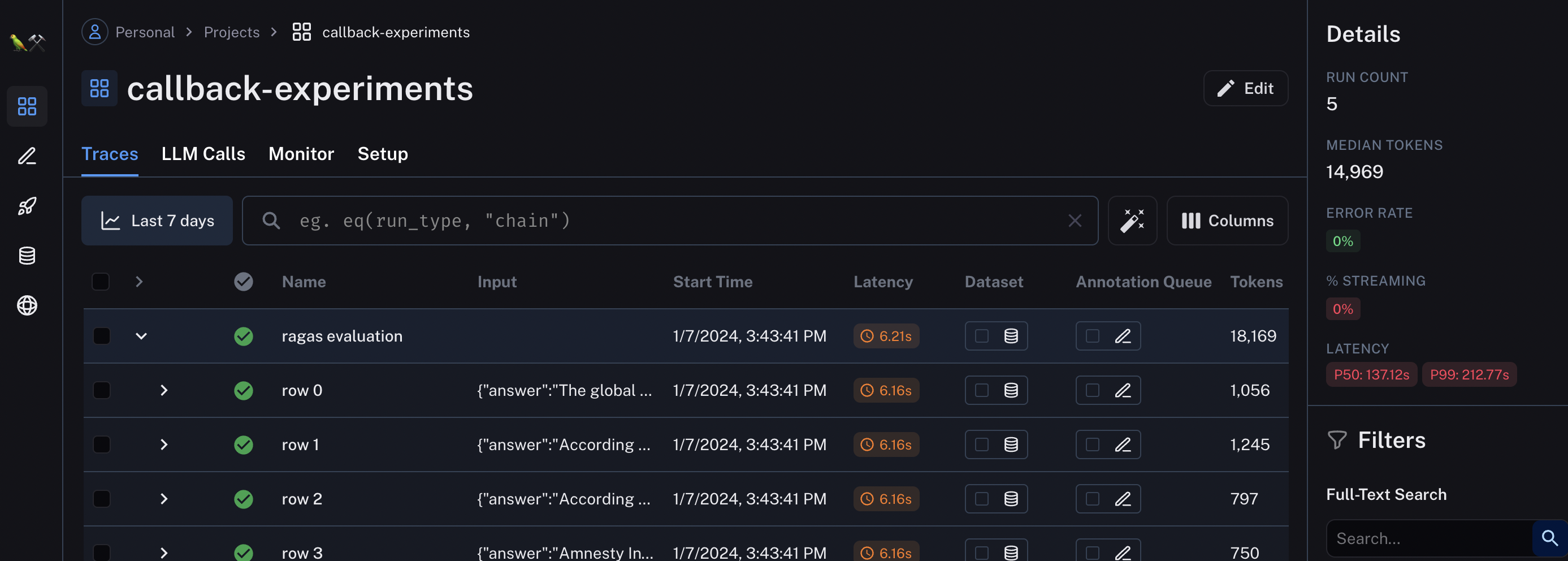1568x561 pixels.
Task: Add row 0 to dataset icon
Action: tap(1011, 390)
